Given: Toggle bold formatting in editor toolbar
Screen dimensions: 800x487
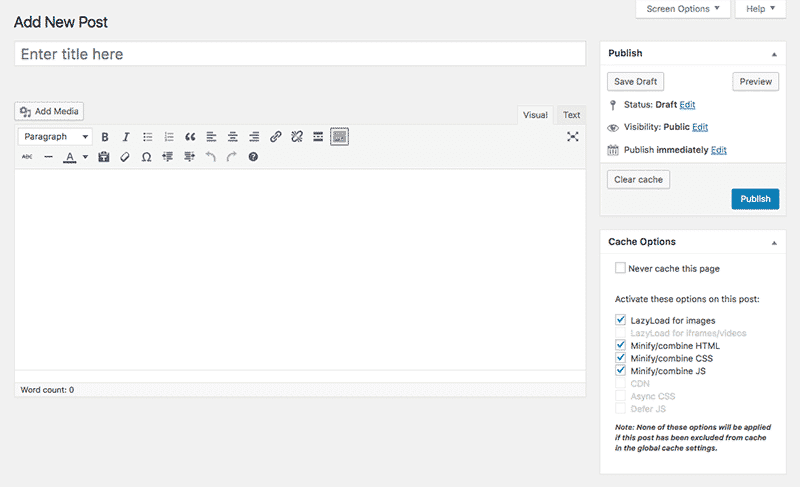Looking at the screenshot, I should click(105, 137).
